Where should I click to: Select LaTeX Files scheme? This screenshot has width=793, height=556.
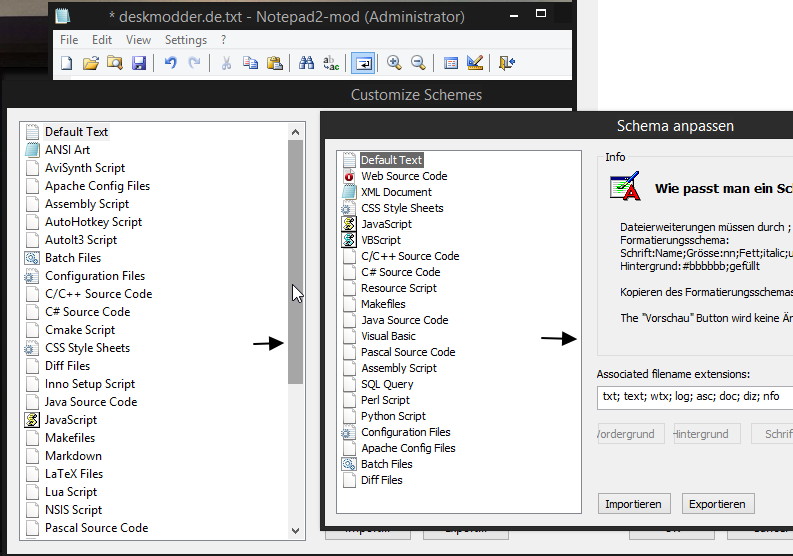click(74, 474)
